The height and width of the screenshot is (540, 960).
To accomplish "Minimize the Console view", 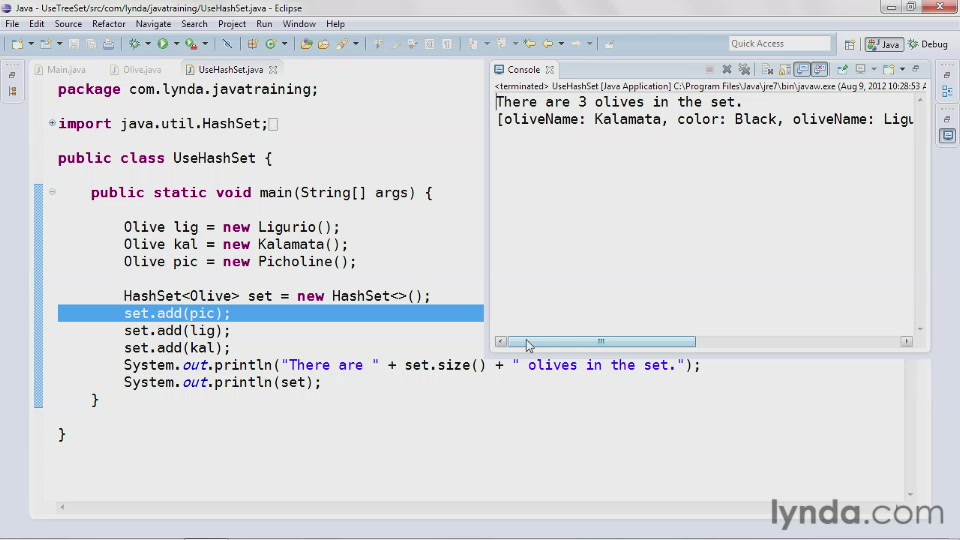I will (916, 69).
